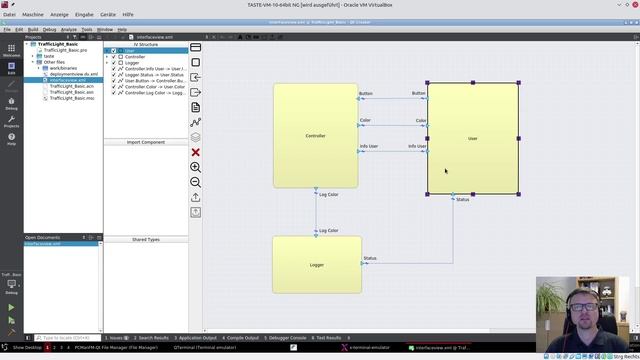640x360 pixels.
Task: Switch to PCManFM-Qt File Manager in taskbar
Action: click(116, 348)
